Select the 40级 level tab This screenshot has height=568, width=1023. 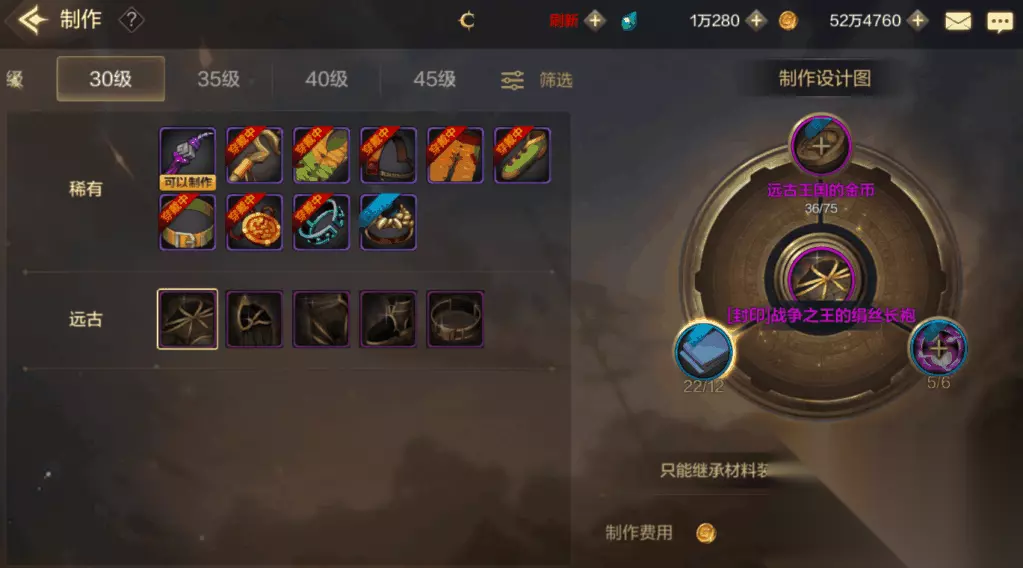click(326, 79)
